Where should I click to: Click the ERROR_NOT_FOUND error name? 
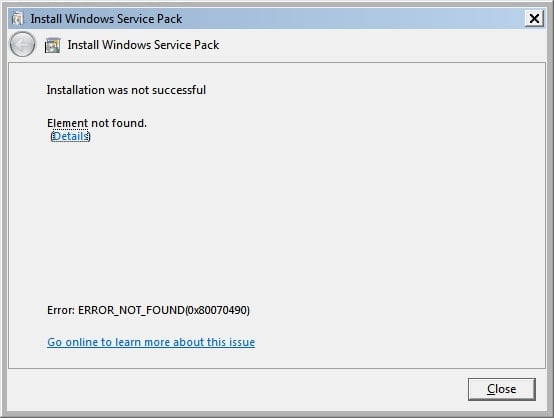point(131,310)
